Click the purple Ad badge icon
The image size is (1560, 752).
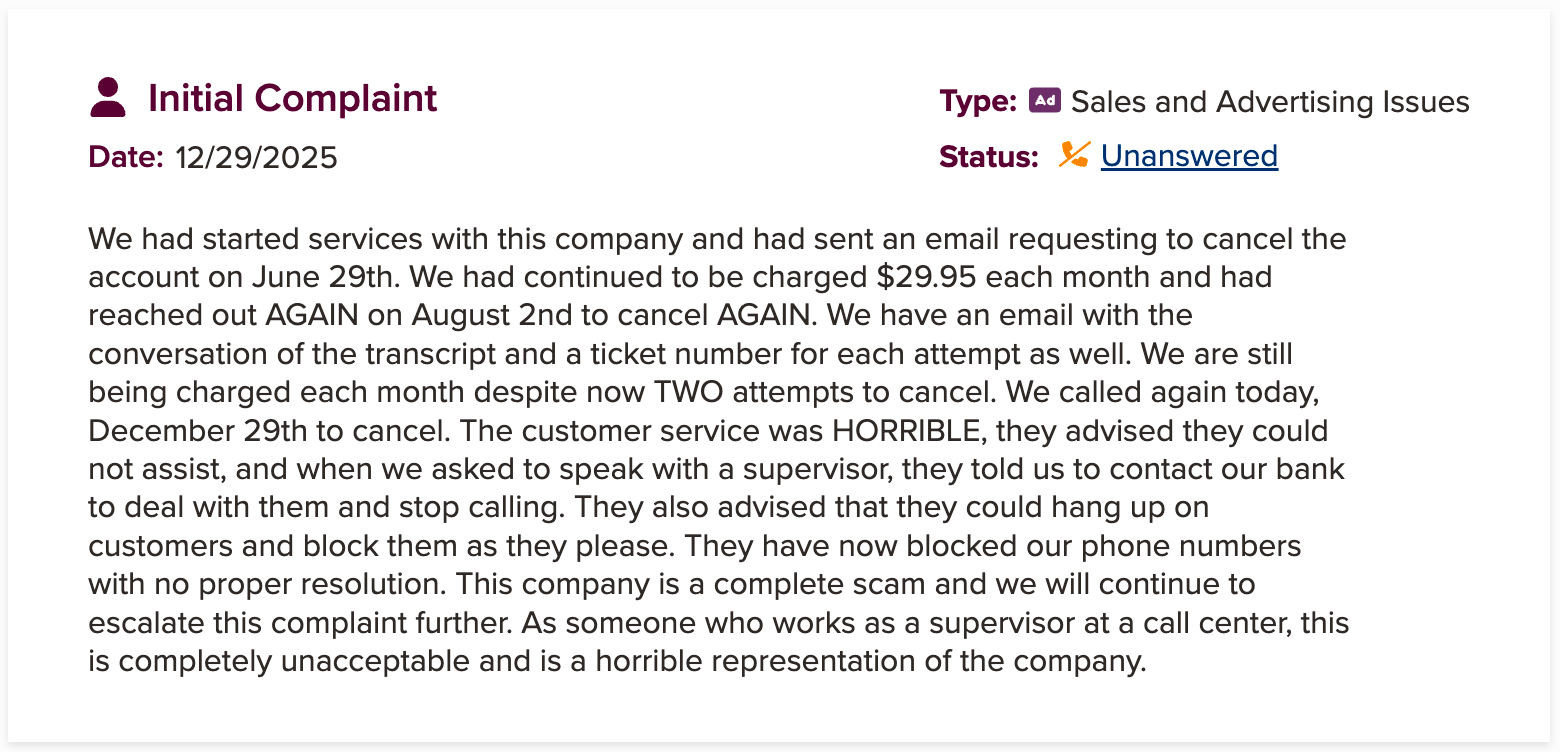1044,100
